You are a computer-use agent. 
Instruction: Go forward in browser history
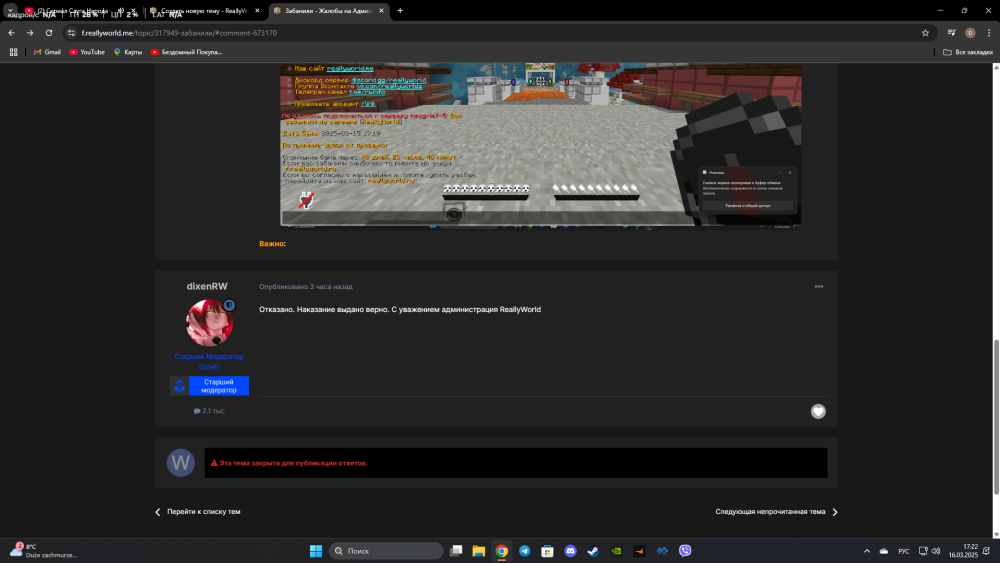click(30, 33)
